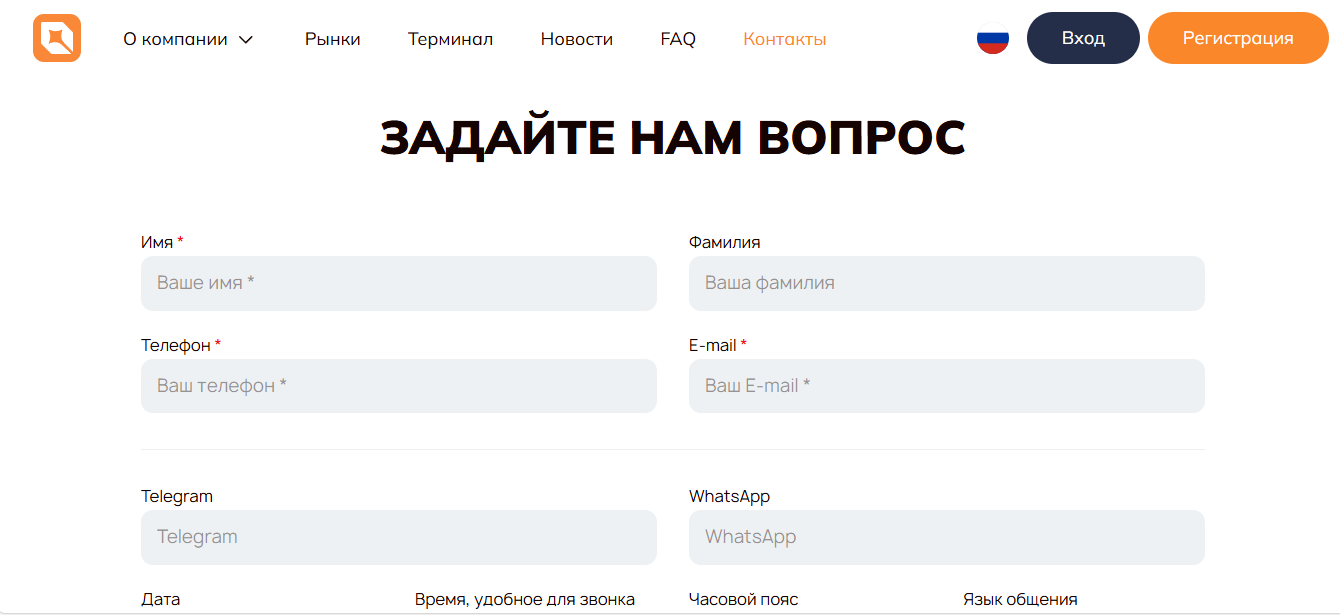
Task: Expand the О компании dropdown chevron
Action: pos(246,40)
